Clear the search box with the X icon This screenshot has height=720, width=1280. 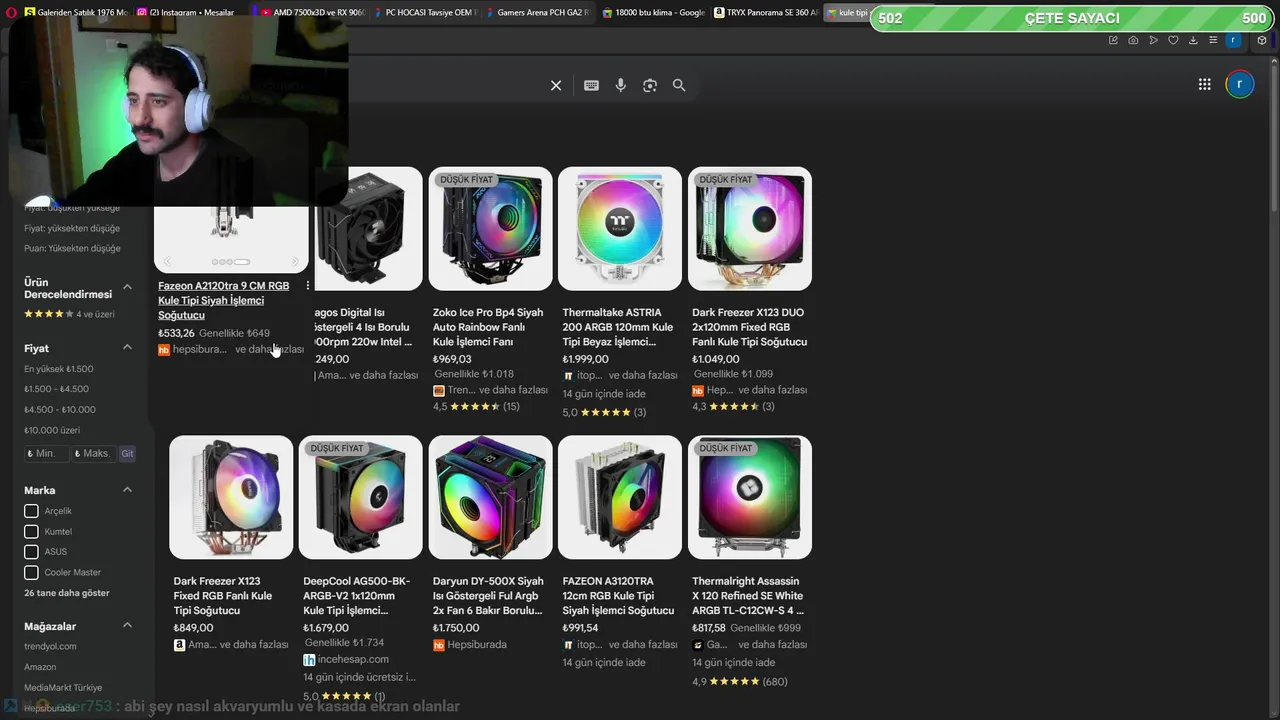point(556,86)
